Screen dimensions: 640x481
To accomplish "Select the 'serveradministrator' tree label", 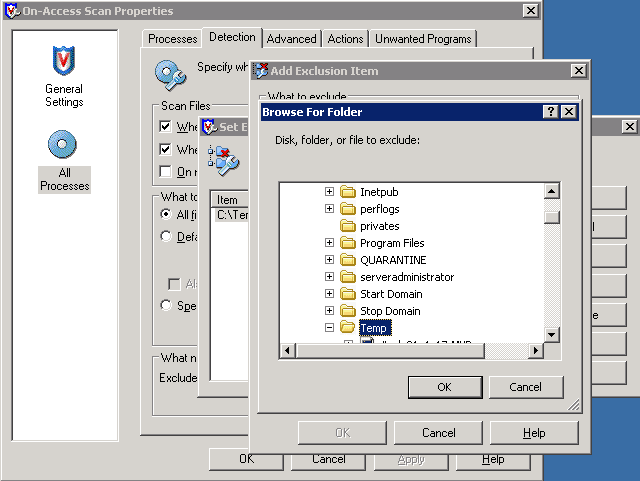I will (407, 277).
